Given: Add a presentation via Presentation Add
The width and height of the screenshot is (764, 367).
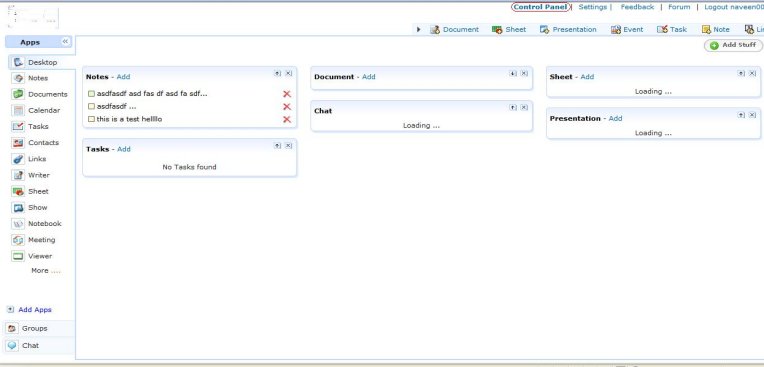Looking at the screenshot, I should pyautogui.click(x=615, y=118).
